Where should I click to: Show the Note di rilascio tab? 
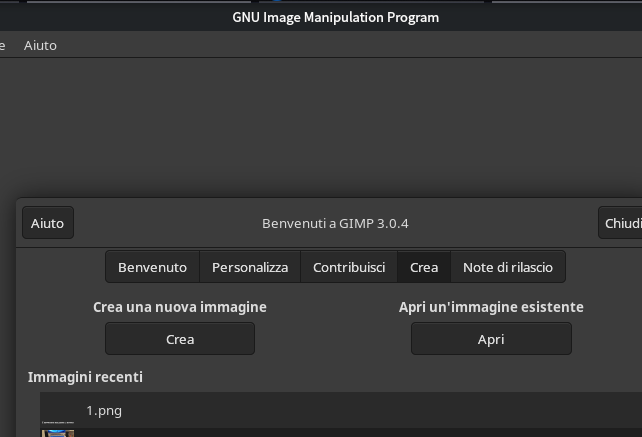(x=507, y=267)
